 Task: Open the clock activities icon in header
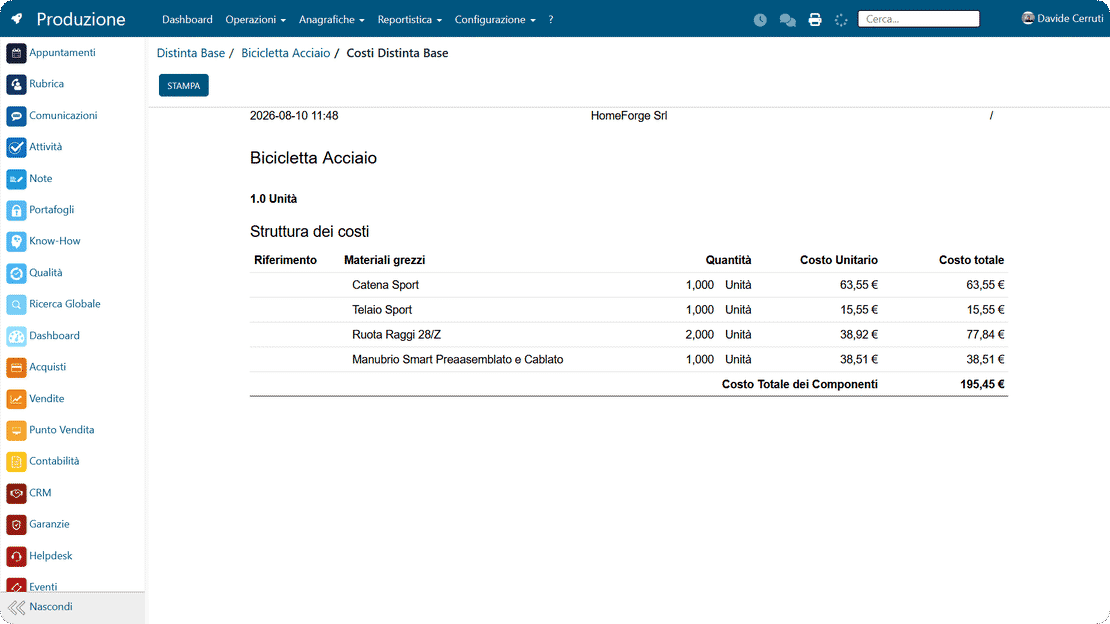click(x=760, y=20)
